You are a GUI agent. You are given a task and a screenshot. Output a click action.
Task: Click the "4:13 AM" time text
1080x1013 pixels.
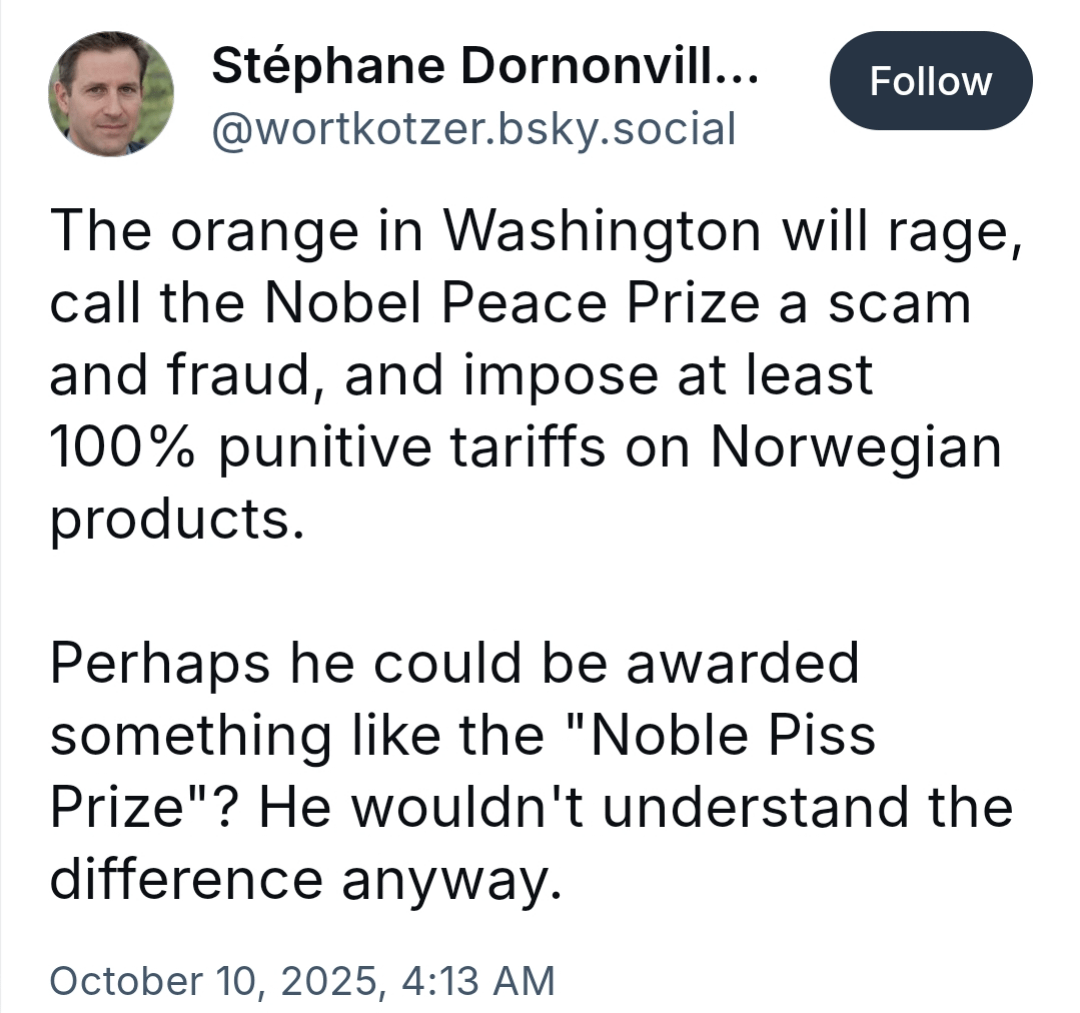tap(477, 979)
